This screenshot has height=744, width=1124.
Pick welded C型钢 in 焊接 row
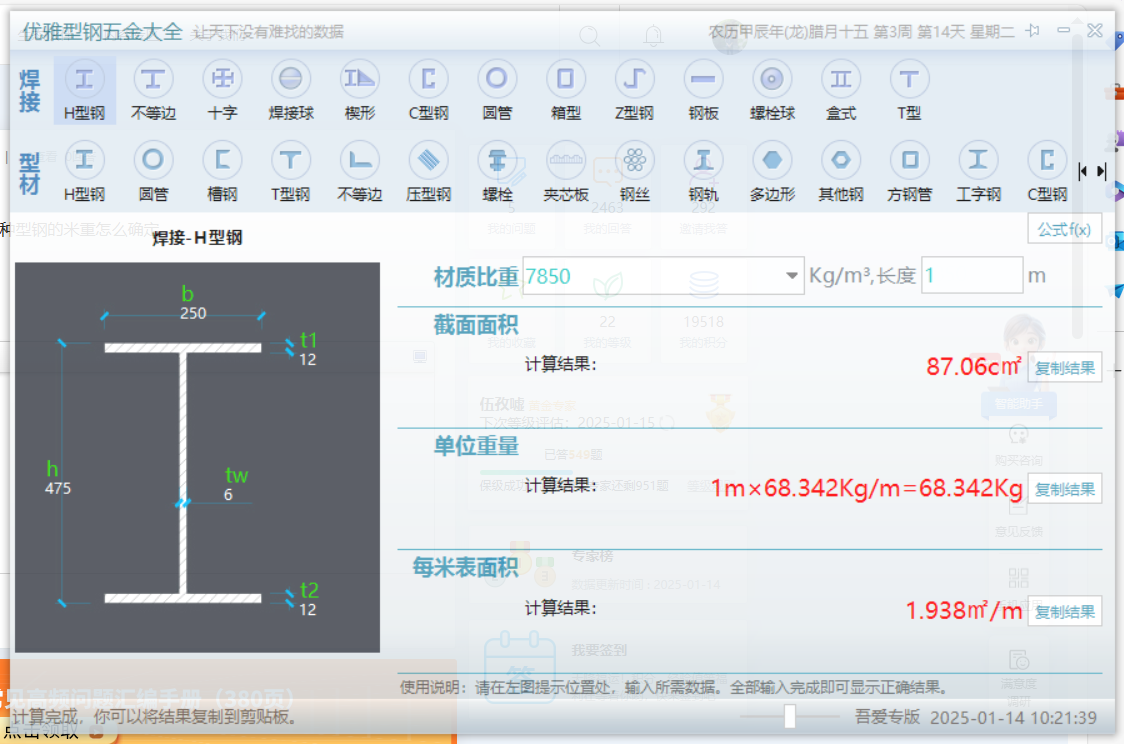[429, 91]
